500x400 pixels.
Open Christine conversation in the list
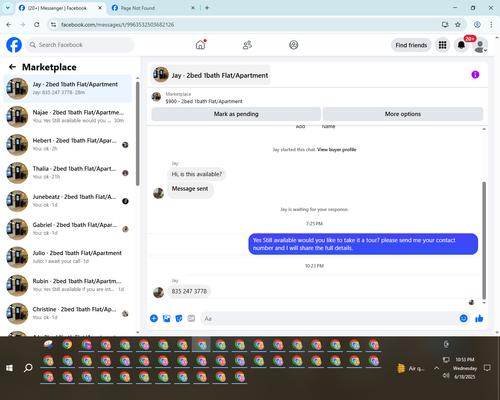tap(68, 313)
